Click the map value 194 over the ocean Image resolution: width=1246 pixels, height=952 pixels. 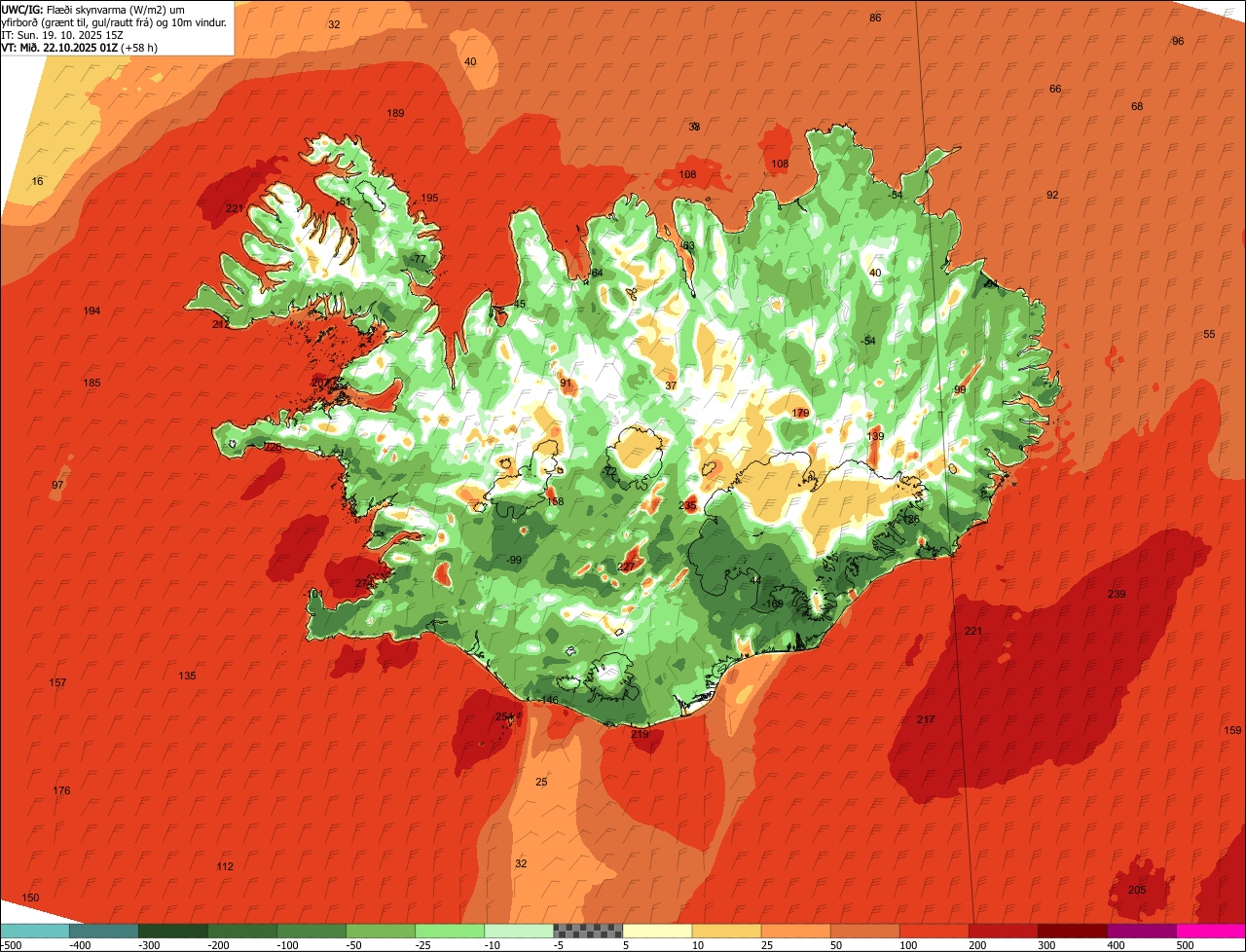(x=92, y=311)
